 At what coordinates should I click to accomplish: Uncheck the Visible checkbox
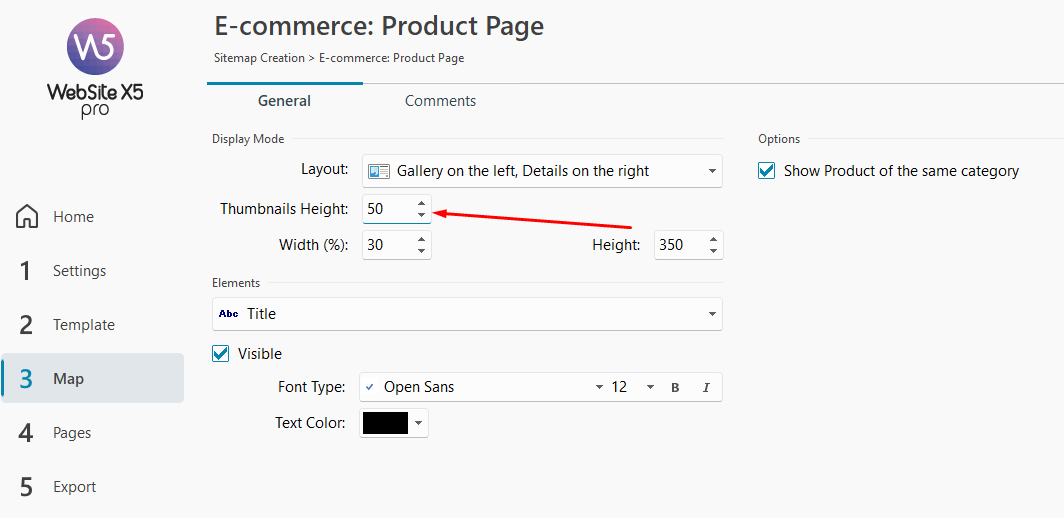pyautogui.click(x=221, y=354)
